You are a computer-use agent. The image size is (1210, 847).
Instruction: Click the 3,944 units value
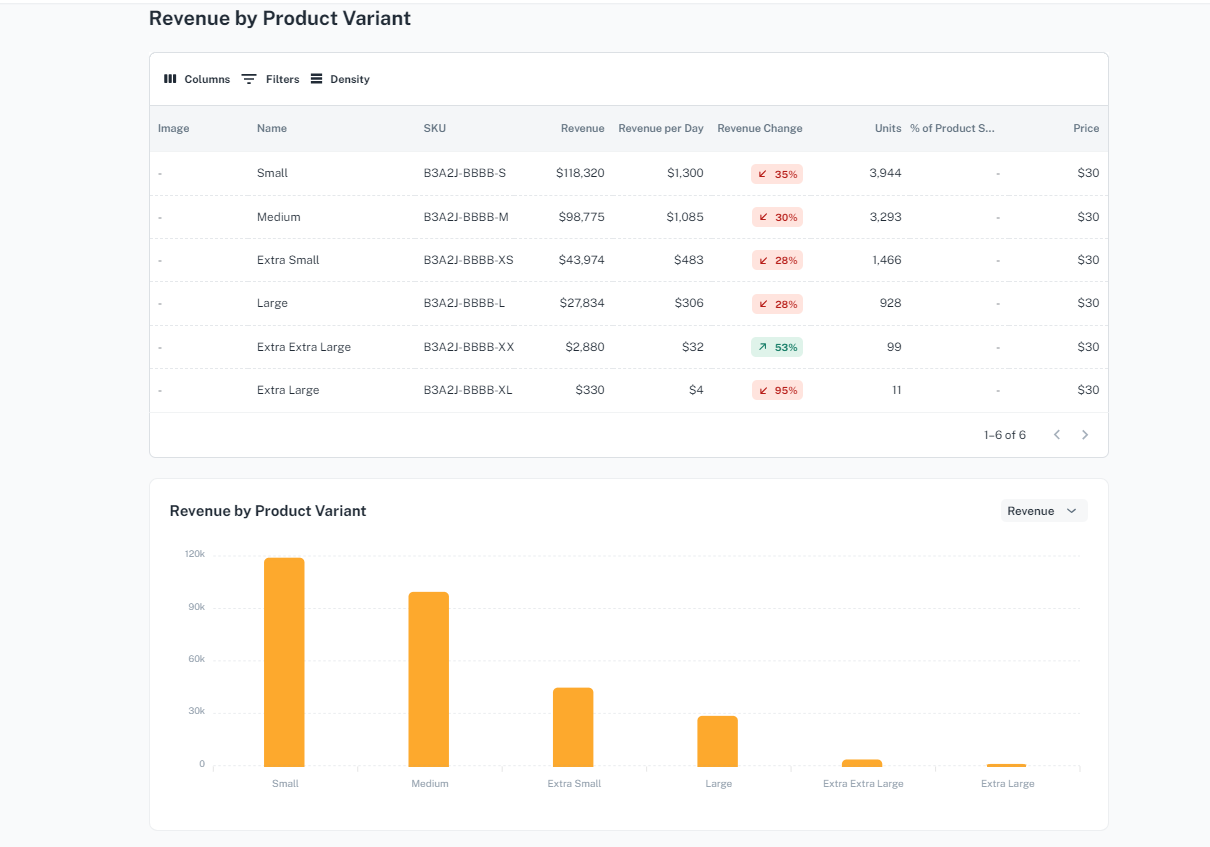(885, 173)
